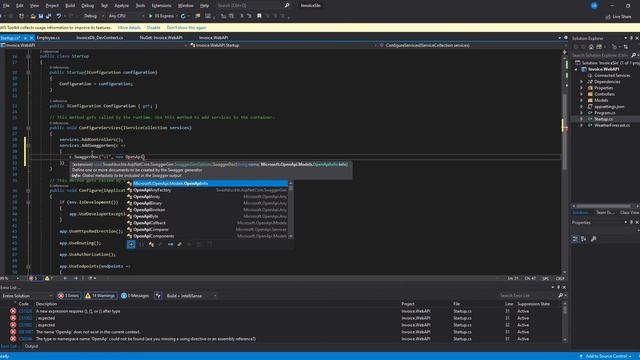Viewport: 640px width, 360px height.
Task: Switch to the InvoiceDb_DevContext.cs tab
Action: [100, 38]
